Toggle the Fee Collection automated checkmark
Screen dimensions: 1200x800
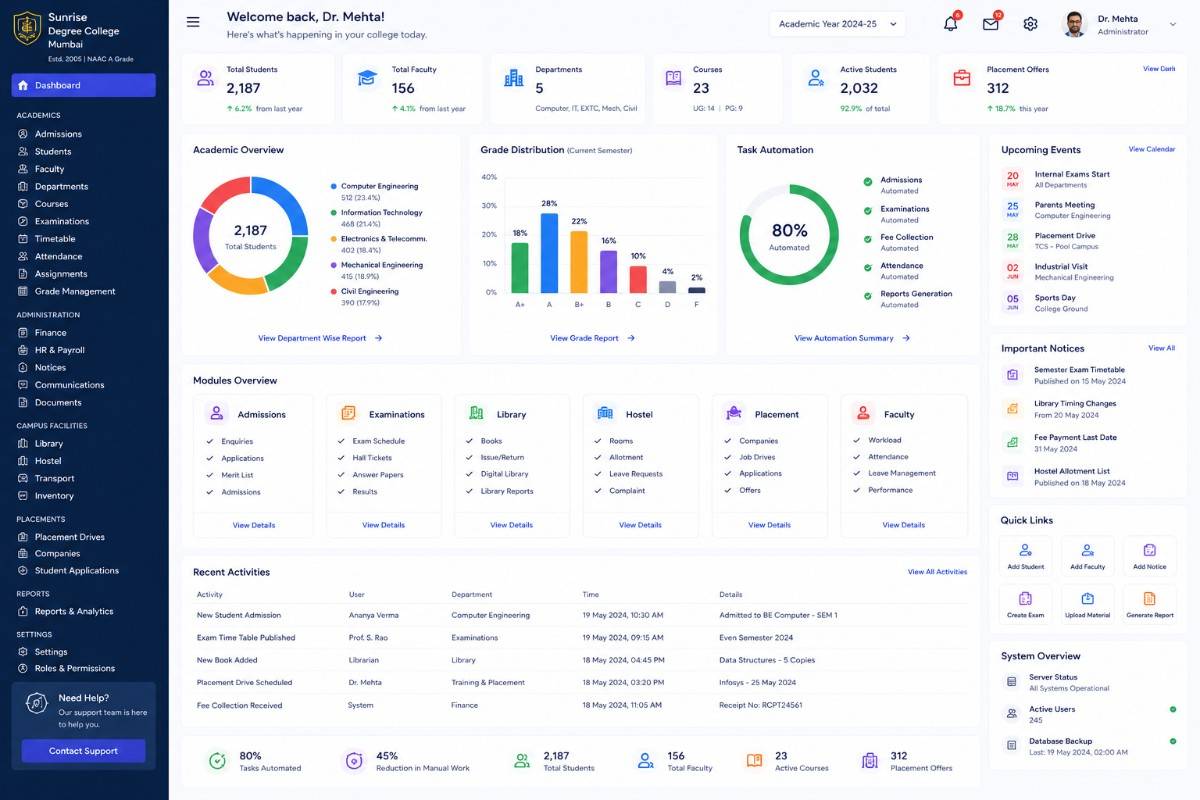867,239
